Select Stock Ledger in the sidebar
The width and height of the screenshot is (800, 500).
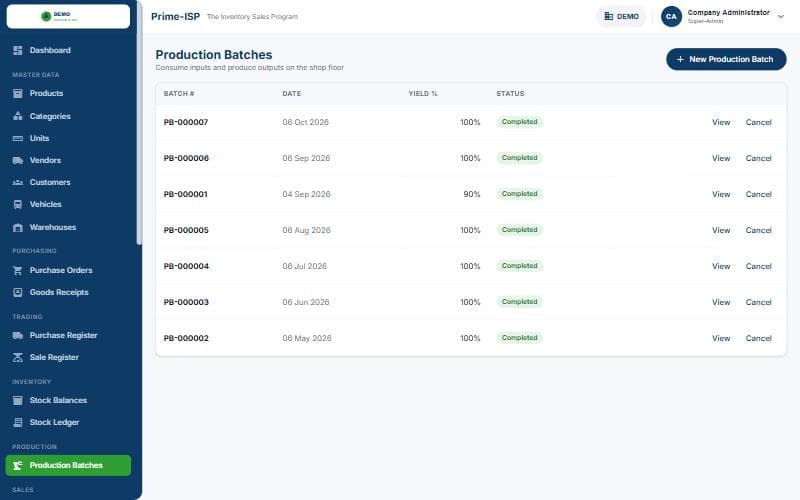pyautogui.click(x=68, y=422)
